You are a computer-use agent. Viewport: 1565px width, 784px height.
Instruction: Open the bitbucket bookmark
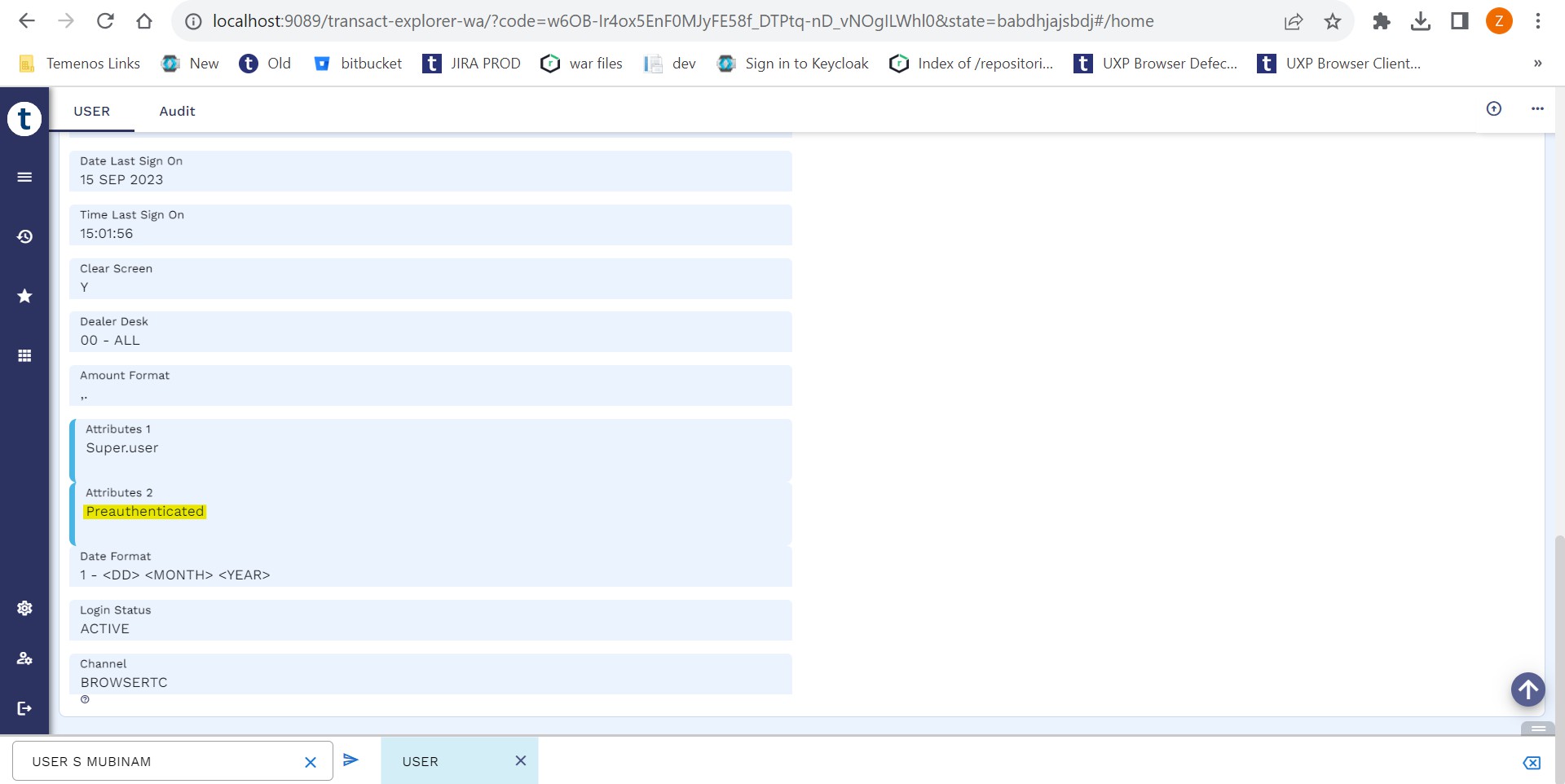[x=358, y=64]
